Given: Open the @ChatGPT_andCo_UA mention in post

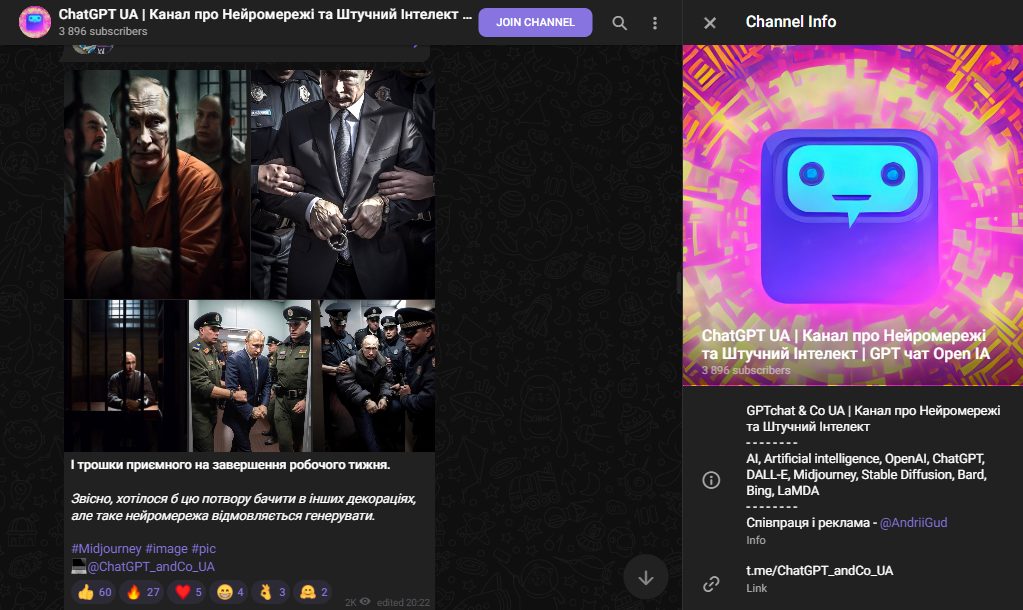Looking at the screenshot, I should [x=150, y=566].
